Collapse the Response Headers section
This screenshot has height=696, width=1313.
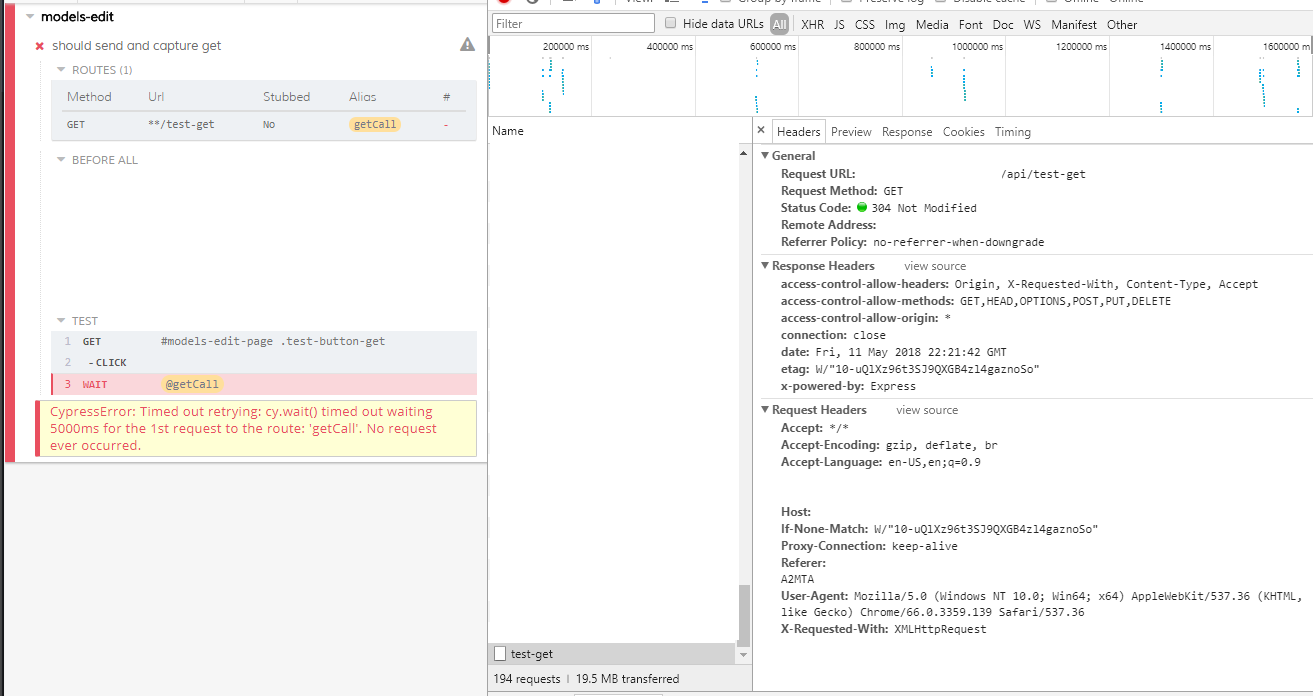(x=764, y=265)
